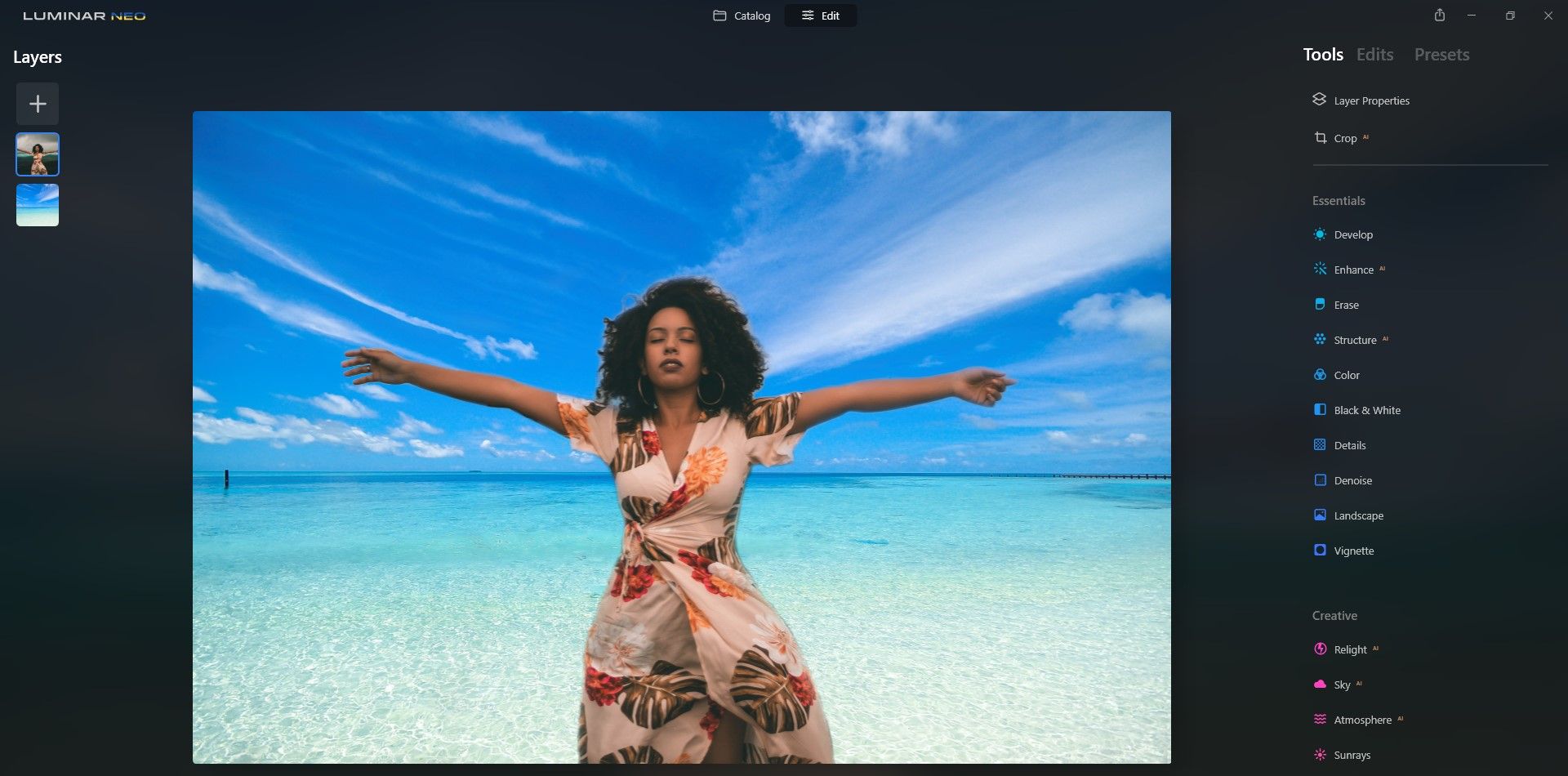Open the Sunrays tool
1568x776 pixels.
(1342, 755)
